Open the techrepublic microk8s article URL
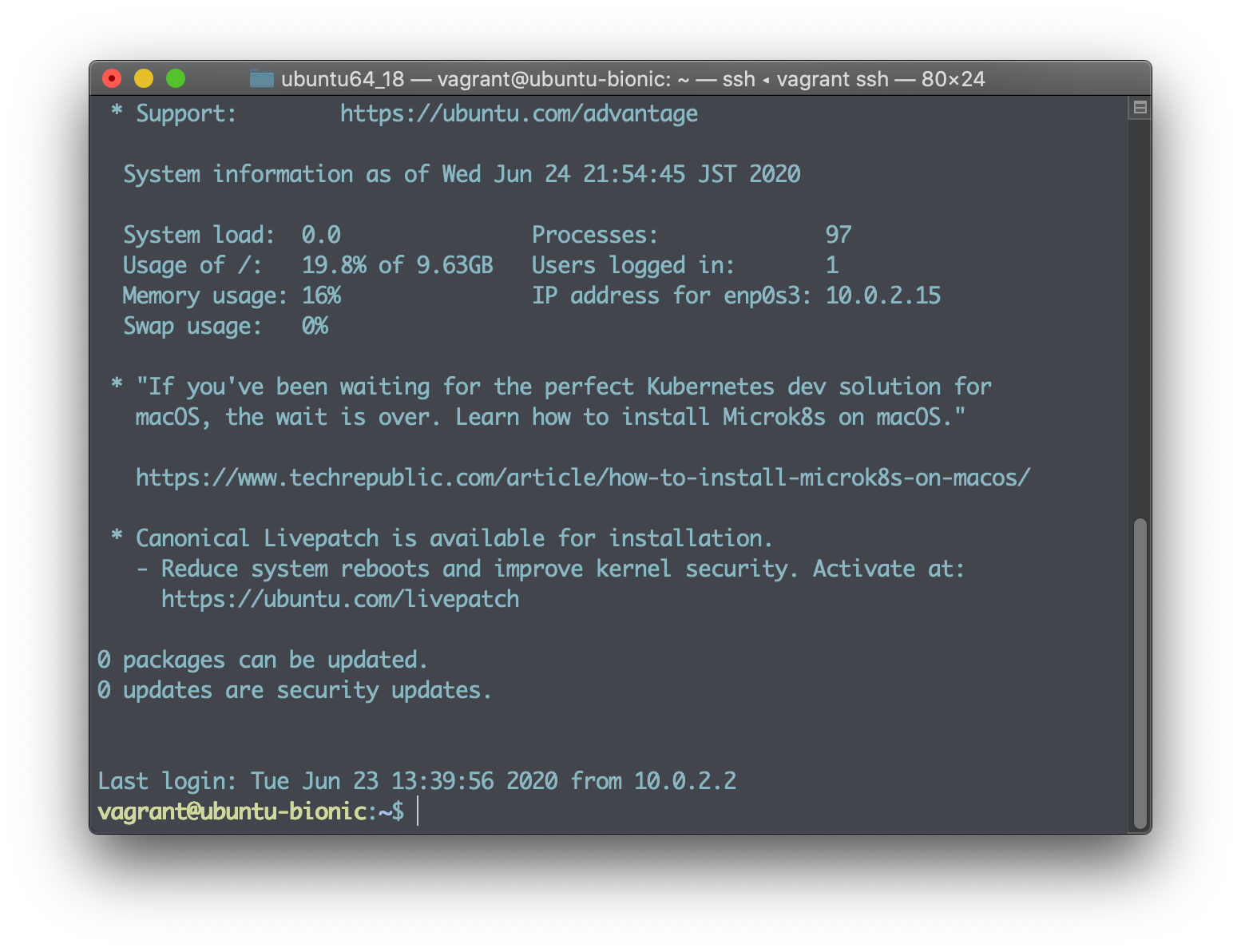 pyautogui.click(x=583, y=478)
